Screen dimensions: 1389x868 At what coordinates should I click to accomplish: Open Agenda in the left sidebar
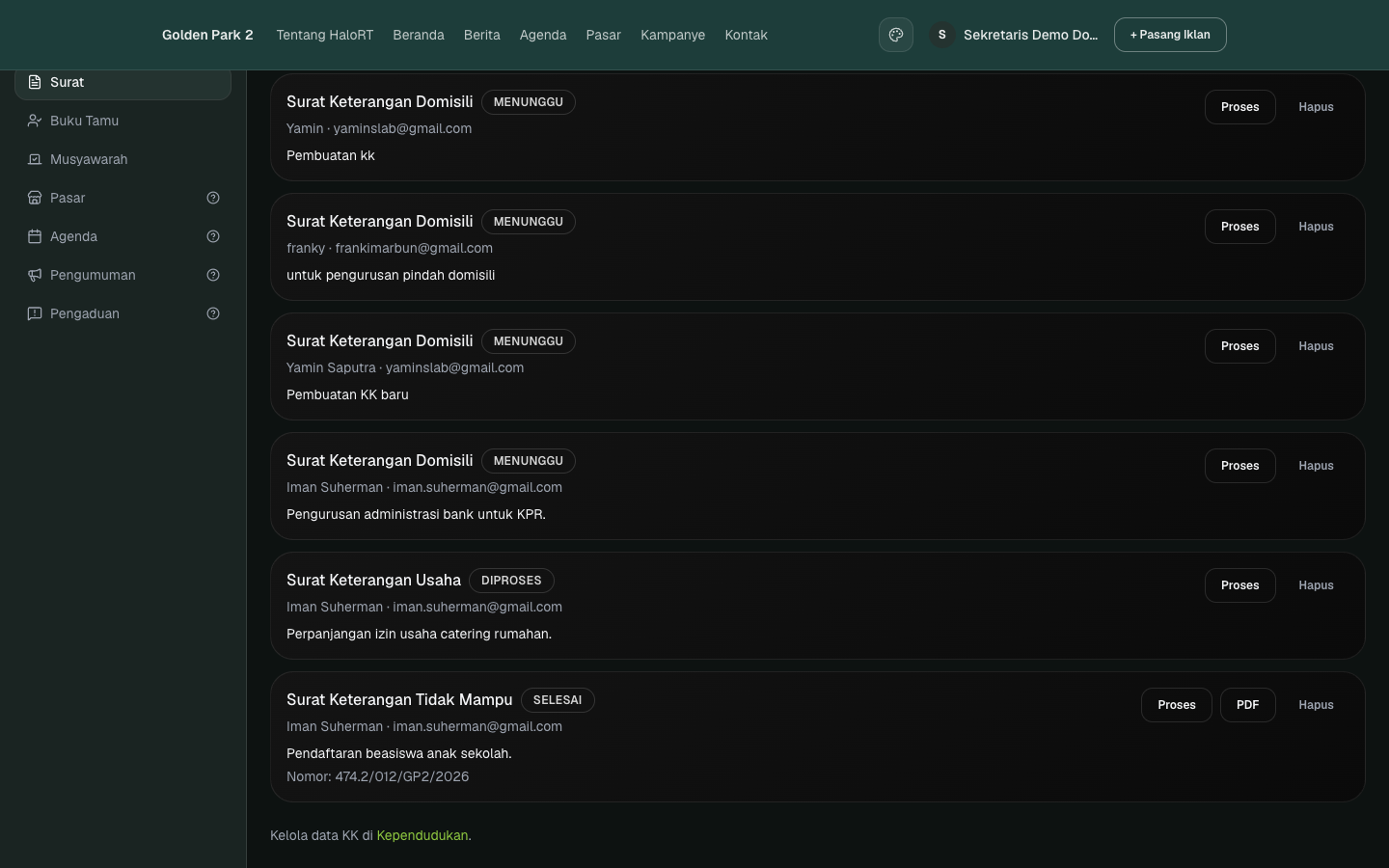click(123, 236)
